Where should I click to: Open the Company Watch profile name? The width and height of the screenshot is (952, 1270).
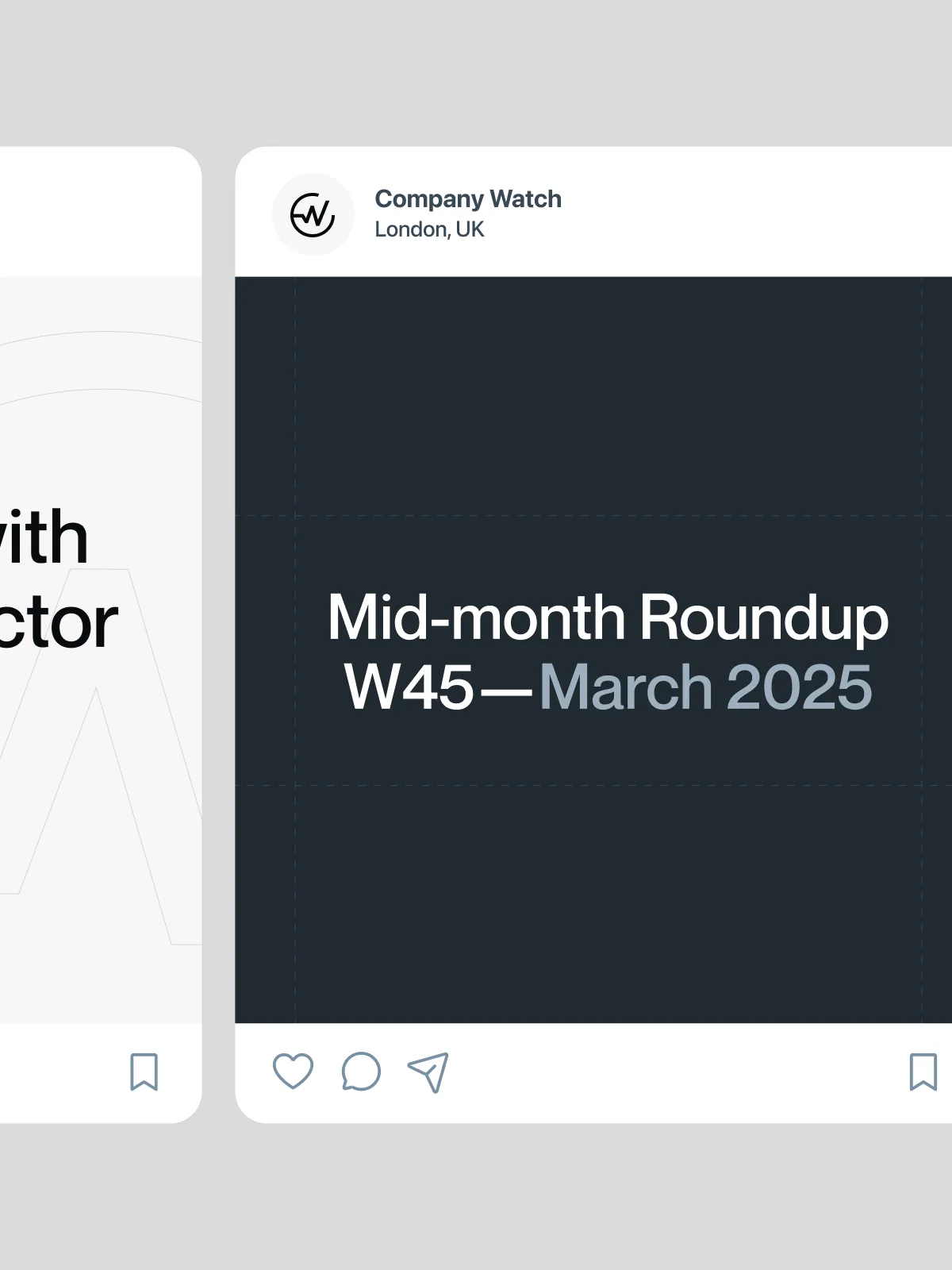click(468, 198)
